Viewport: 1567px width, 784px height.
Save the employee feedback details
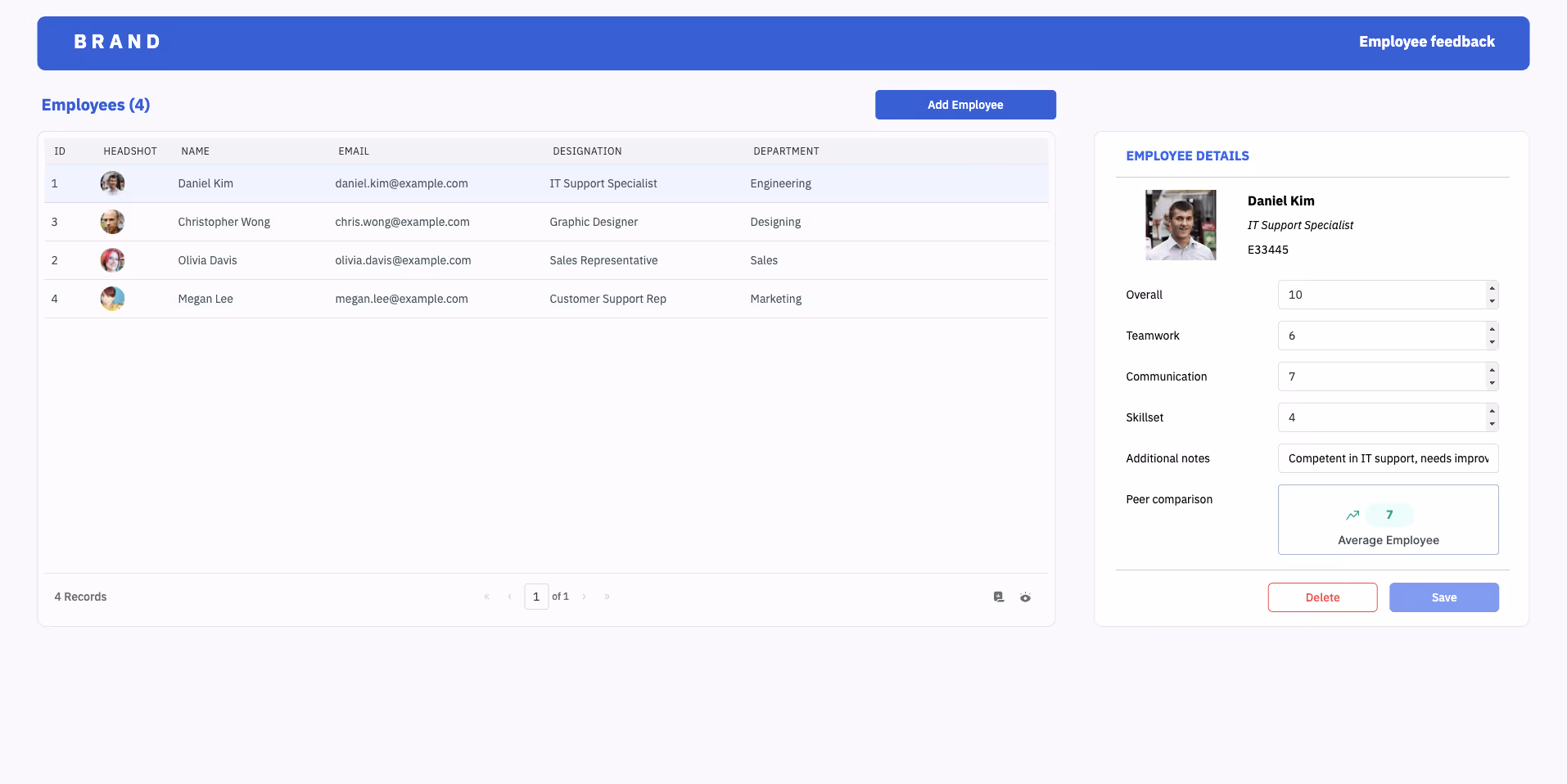tap(1443, 597)
